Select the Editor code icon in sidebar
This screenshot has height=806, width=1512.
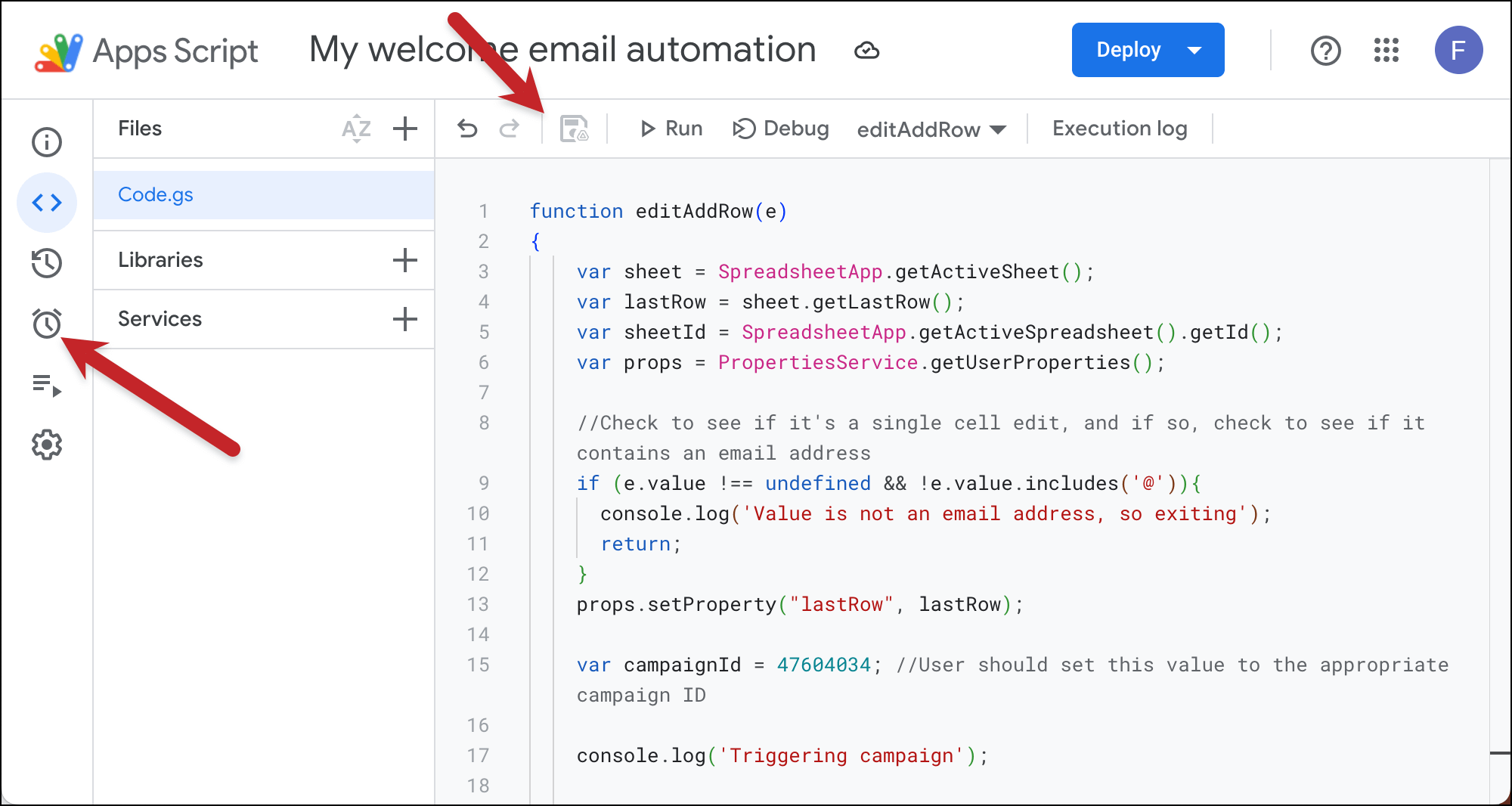point(47,203)
